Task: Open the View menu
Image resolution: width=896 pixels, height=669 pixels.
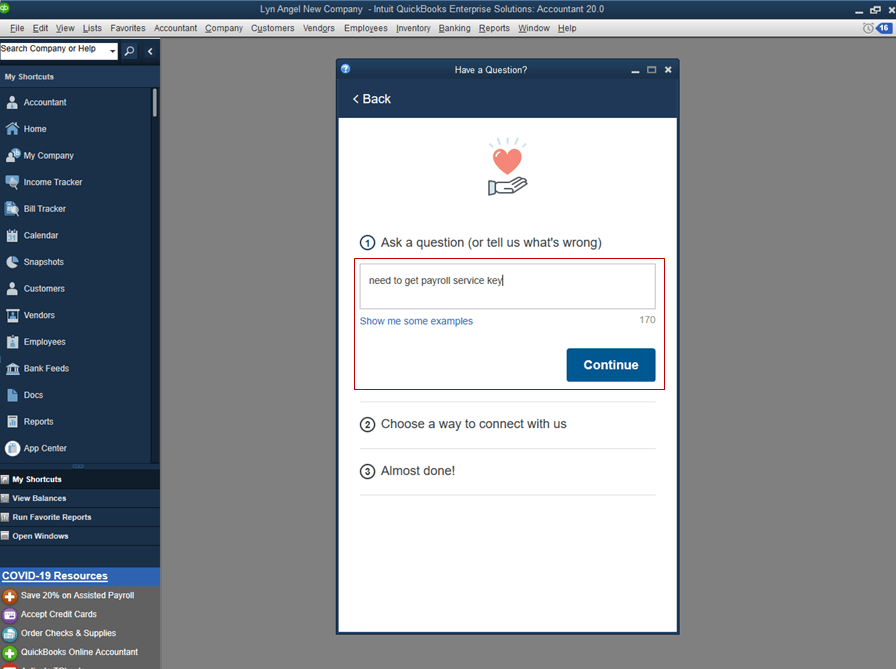Action: tap(65, 28)
